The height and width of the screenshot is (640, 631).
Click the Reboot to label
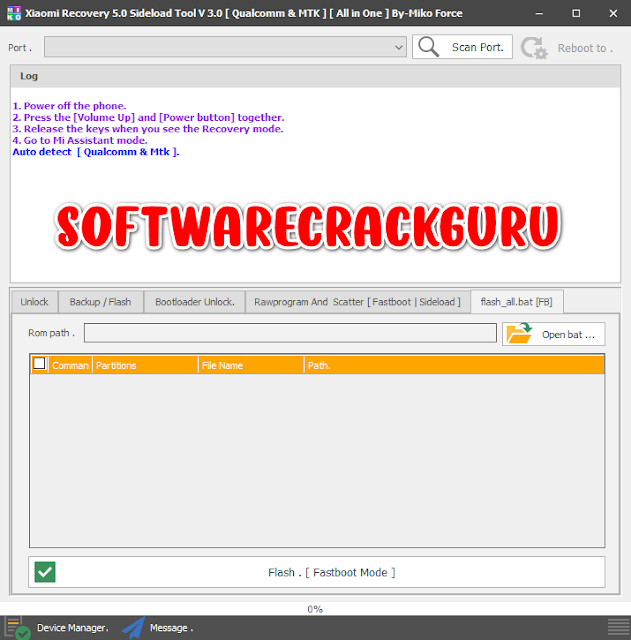[x=585, y=48]
